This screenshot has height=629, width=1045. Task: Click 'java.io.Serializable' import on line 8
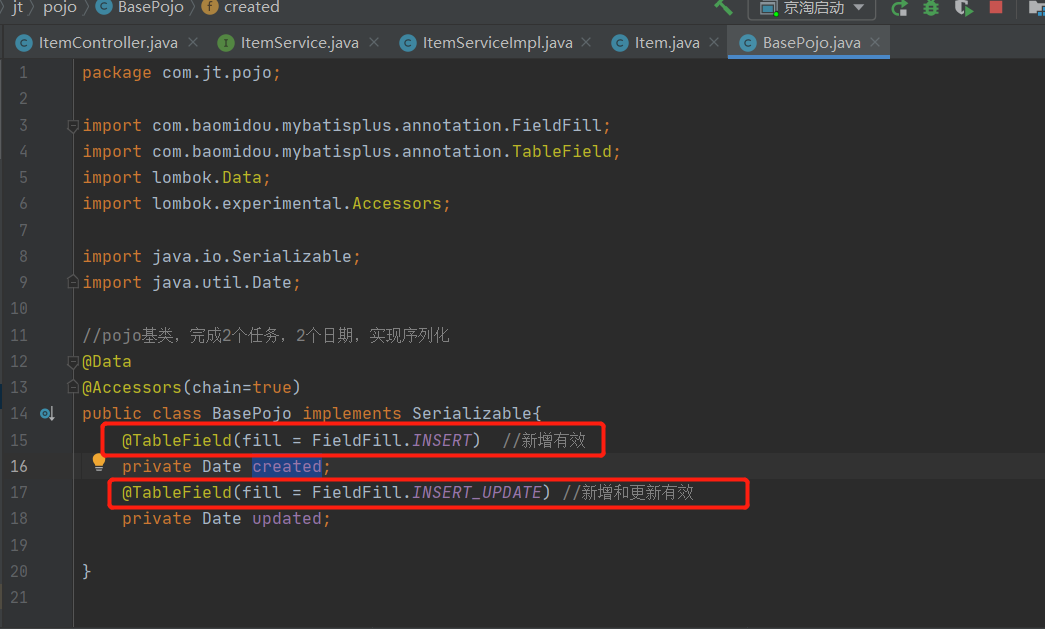(x=251, y=256)
